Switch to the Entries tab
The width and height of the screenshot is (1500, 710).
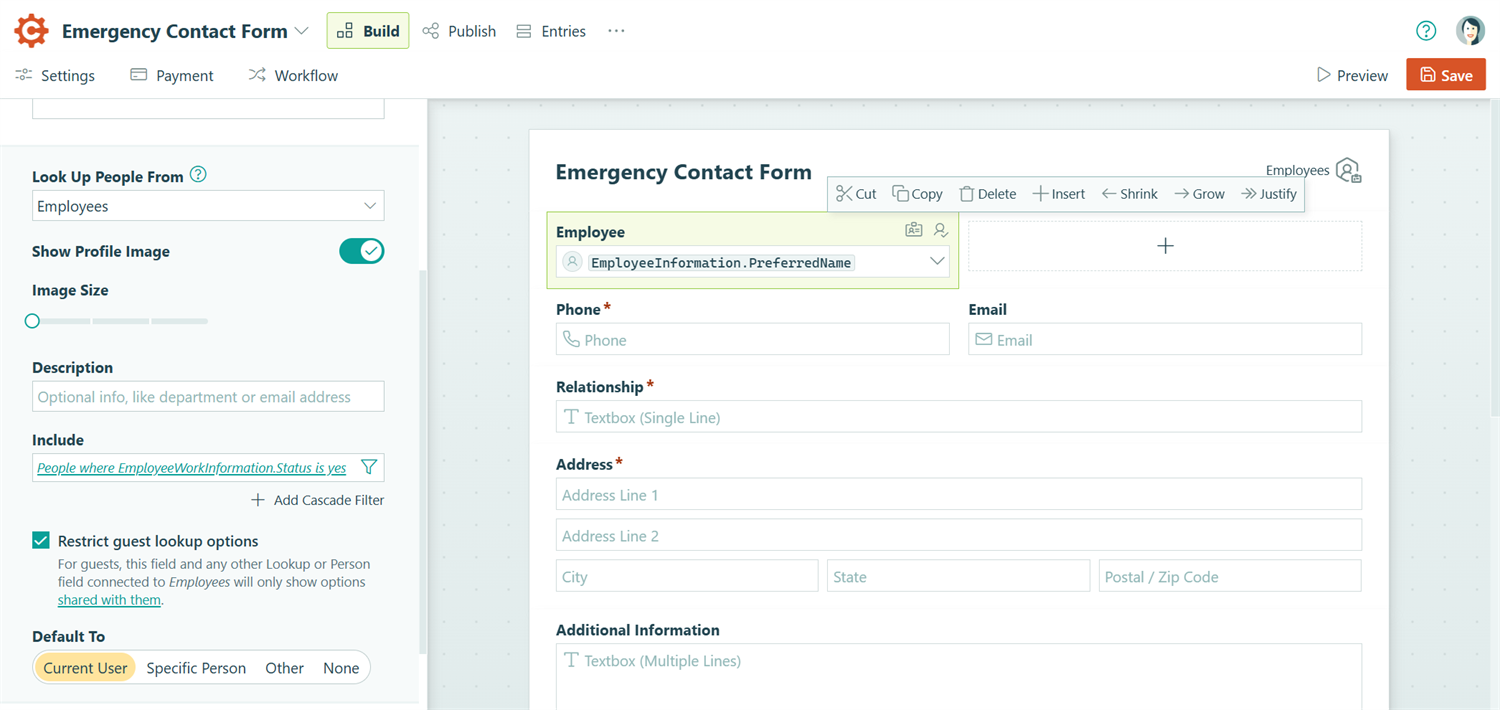[x=551, y=31]
